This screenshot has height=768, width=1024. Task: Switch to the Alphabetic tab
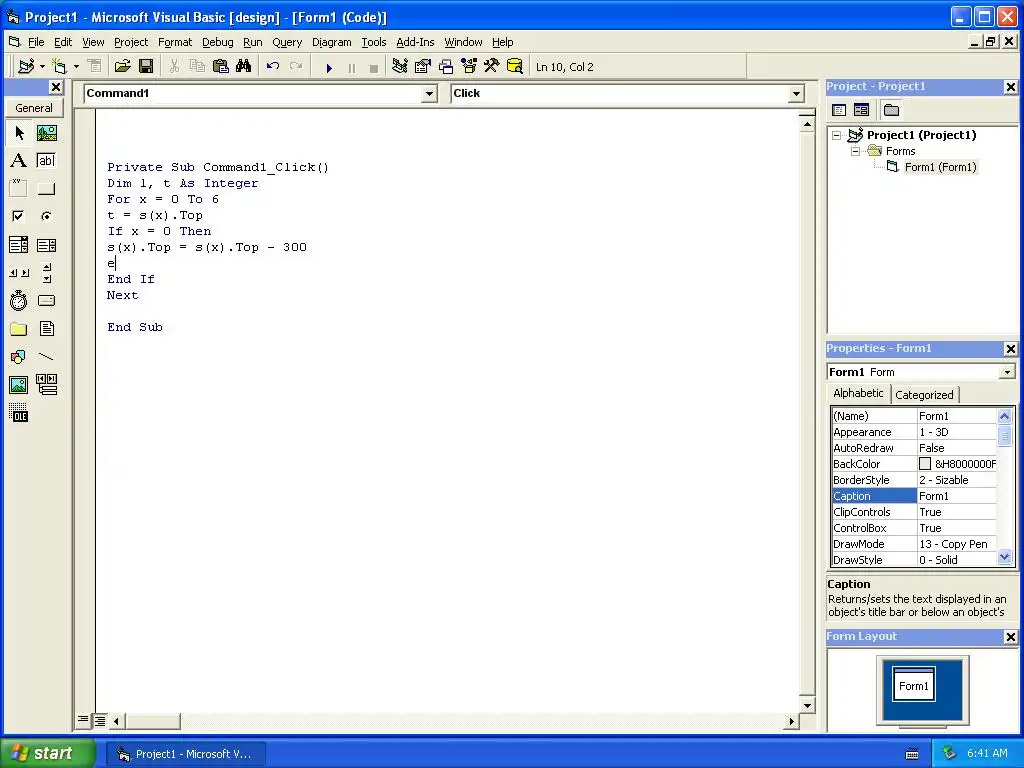(x=858, y=393)
